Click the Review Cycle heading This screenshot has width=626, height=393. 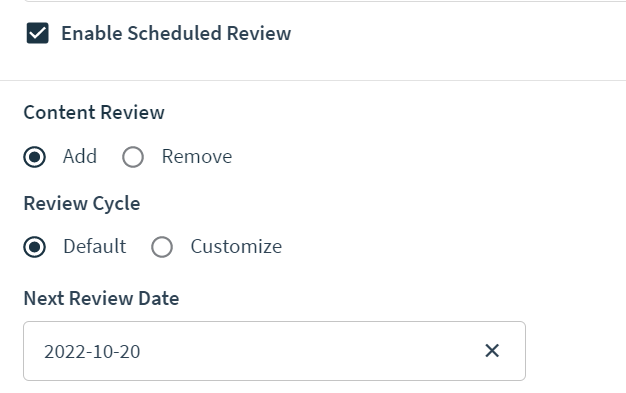pos(82,204)
